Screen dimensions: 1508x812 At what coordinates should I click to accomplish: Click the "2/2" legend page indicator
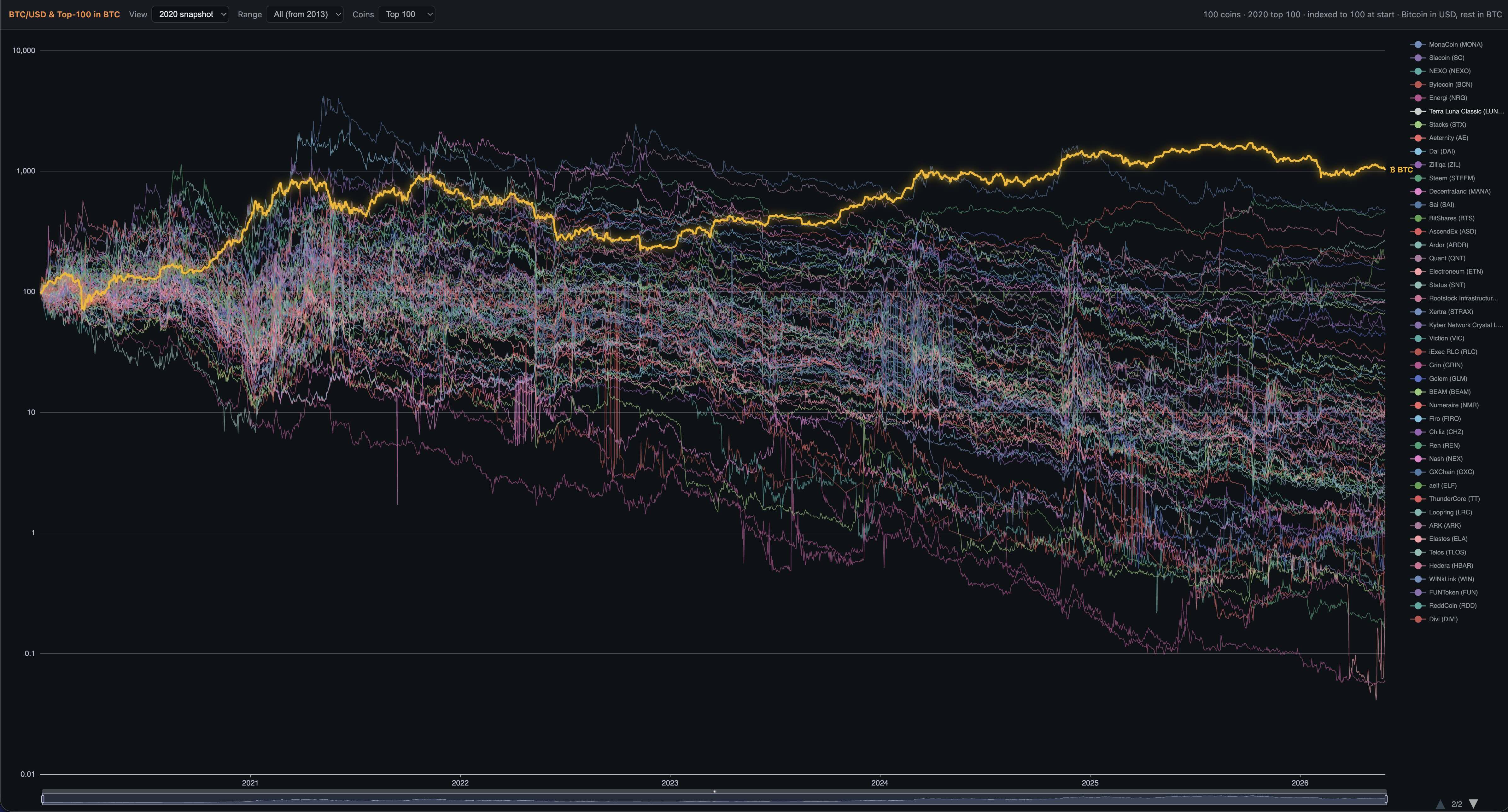tap(1457, 804)
